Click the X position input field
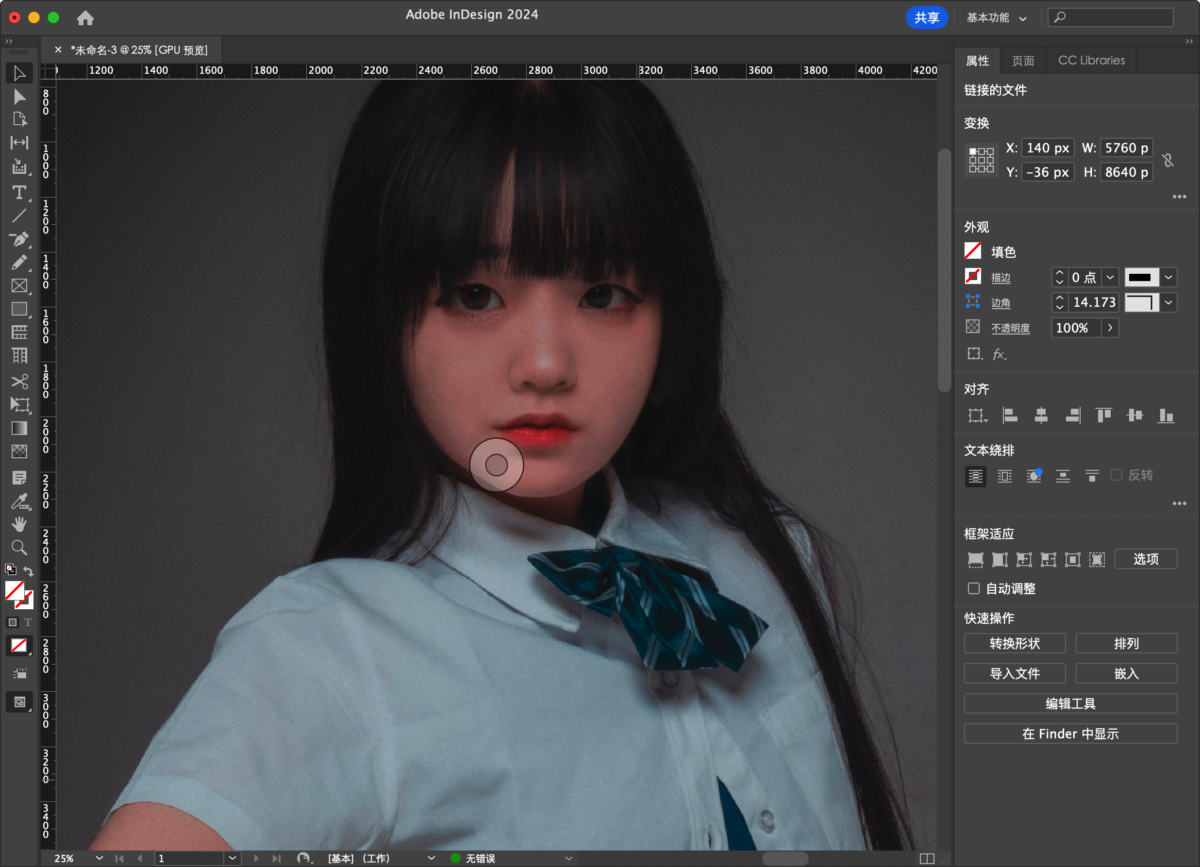 coord(1048,147)
